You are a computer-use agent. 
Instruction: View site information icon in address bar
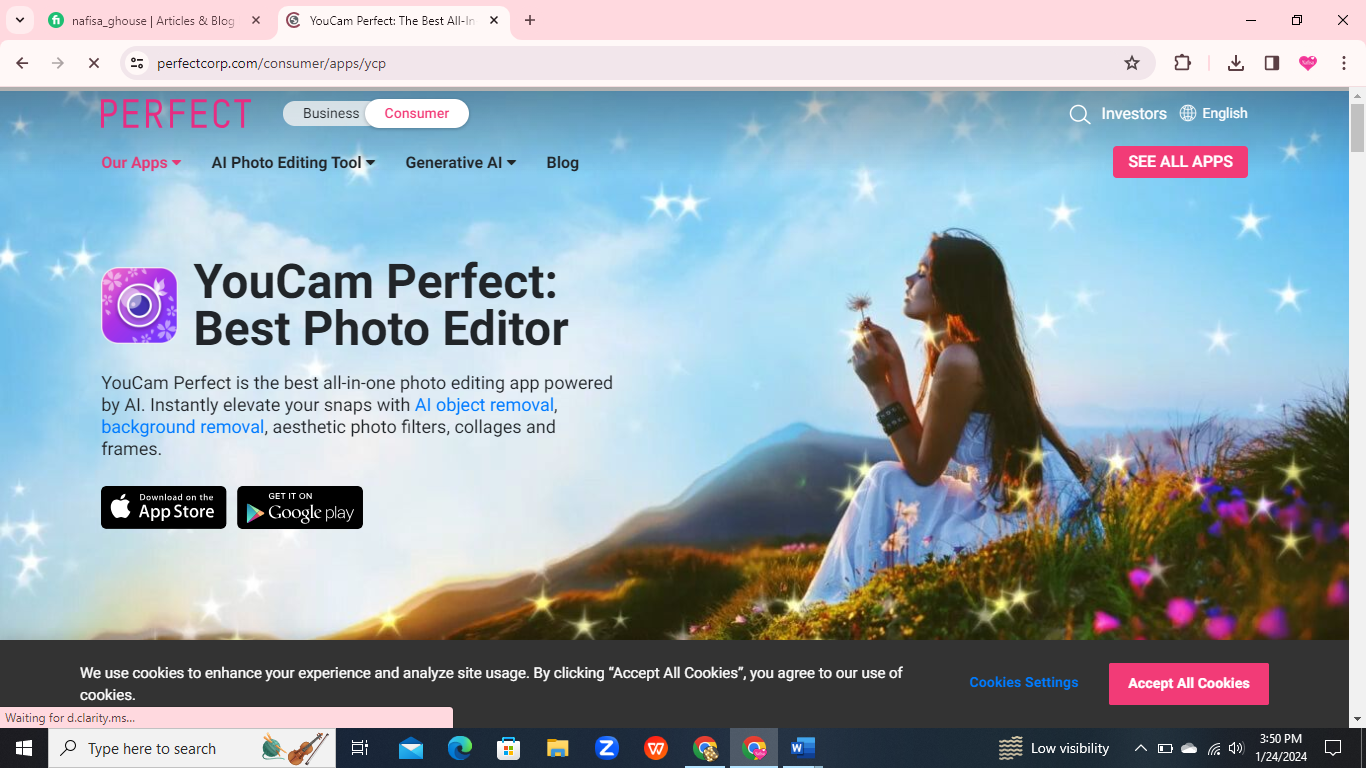pos(137,63)
